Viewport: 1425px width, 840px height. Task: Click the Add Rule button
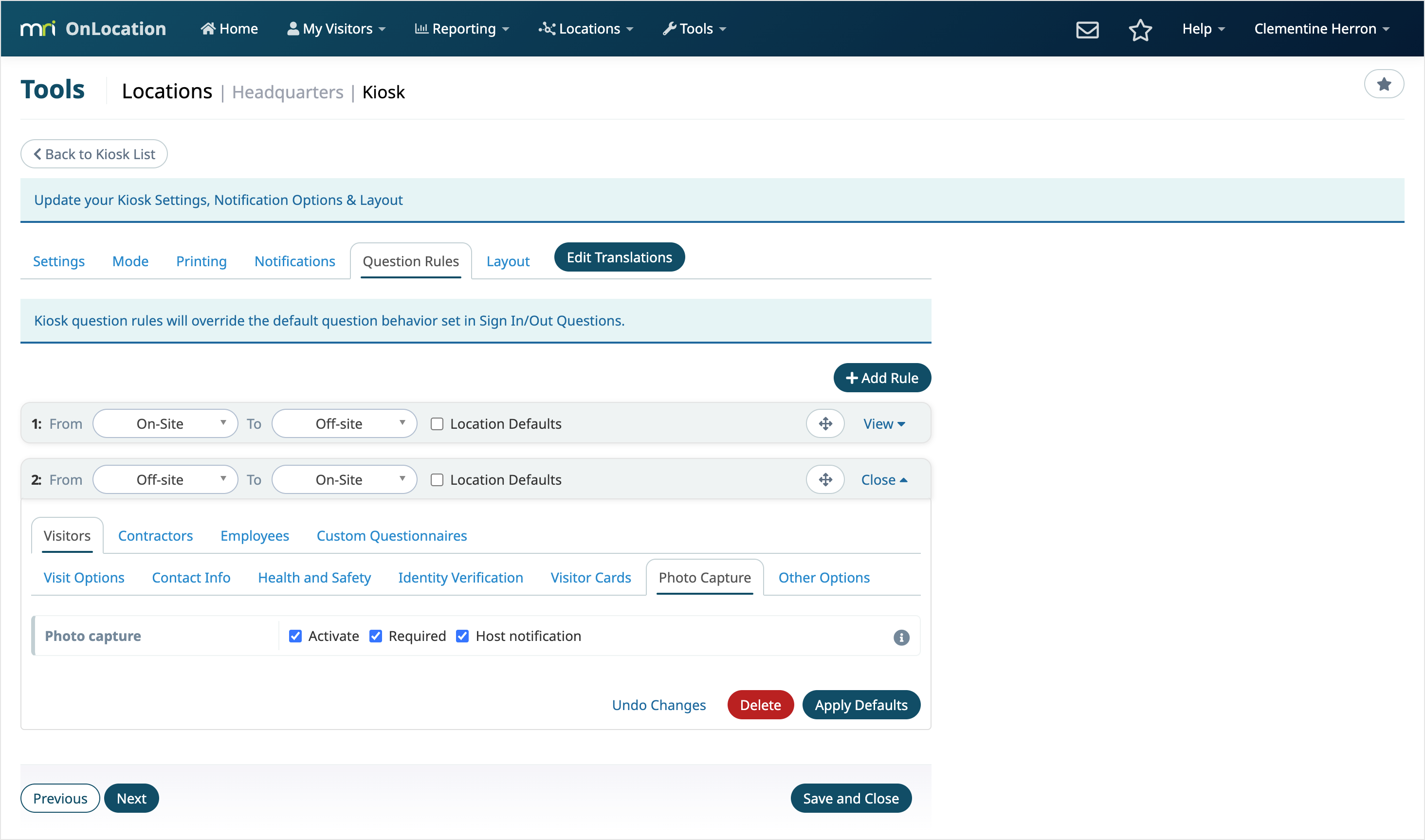tap(881, 378)
